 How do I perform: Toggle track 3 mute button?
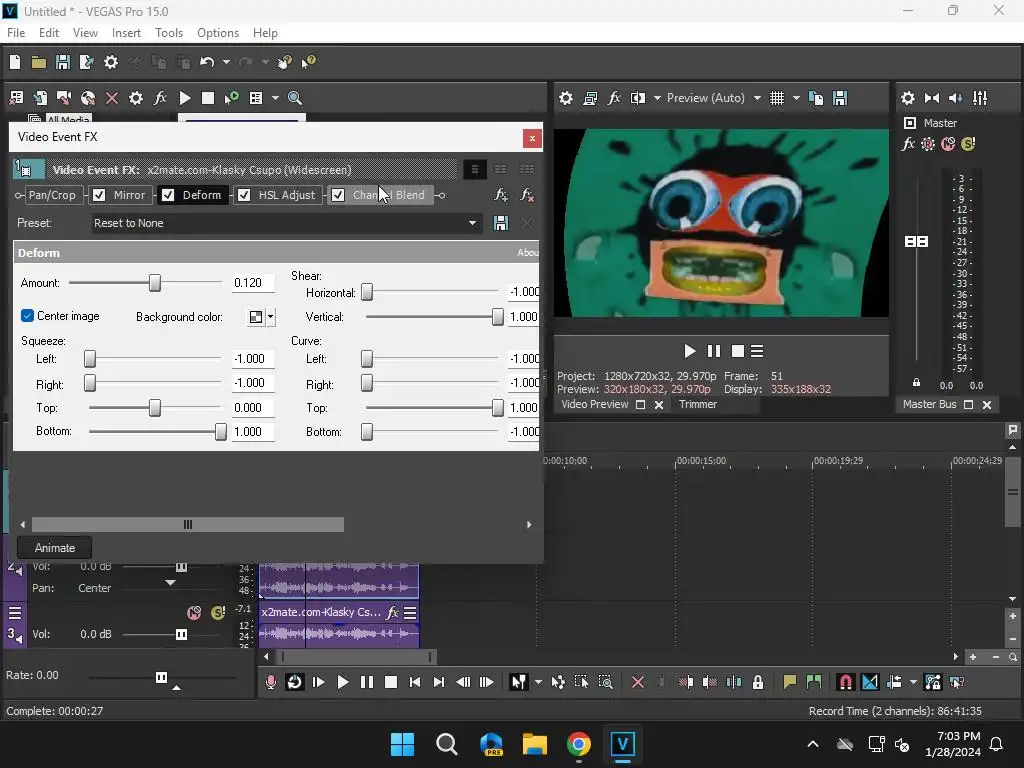point(194,613)
